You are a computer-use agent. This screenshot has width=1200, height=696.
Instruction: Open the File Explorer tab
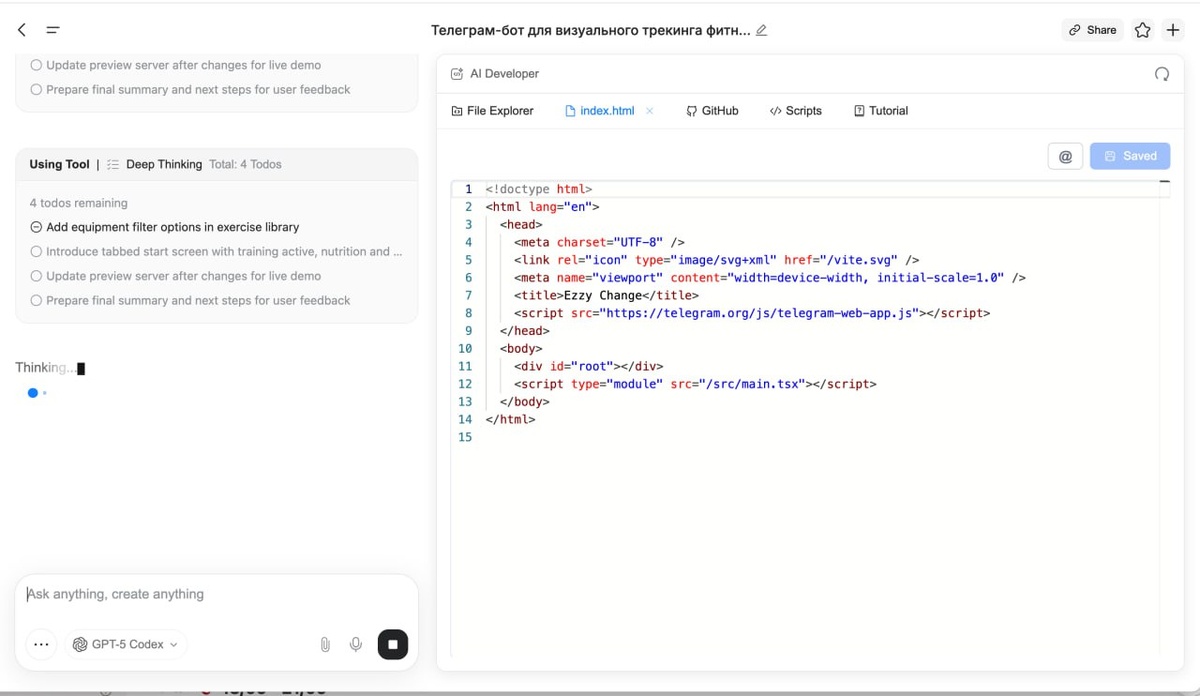tap(492, 111)
